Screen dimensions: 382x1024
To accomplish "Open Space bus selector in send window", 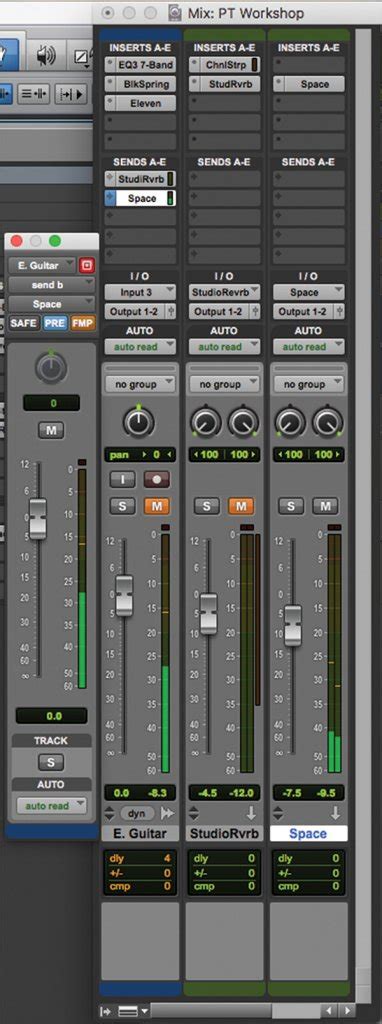I will click(x=52, y=304).
